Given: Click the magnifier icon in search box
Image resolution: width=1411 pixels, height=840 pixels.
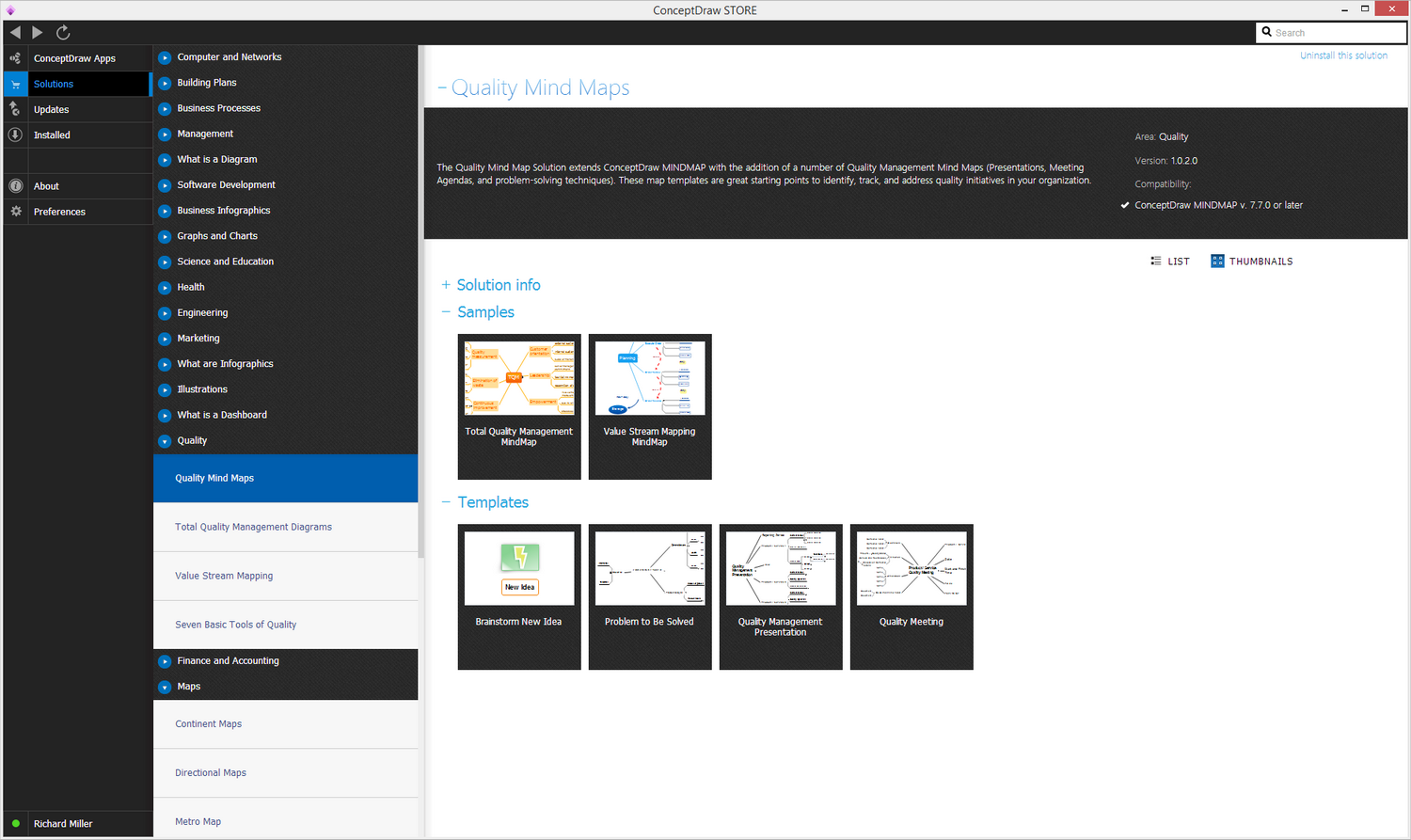Looking at the screenshot, I should 1267,32.
